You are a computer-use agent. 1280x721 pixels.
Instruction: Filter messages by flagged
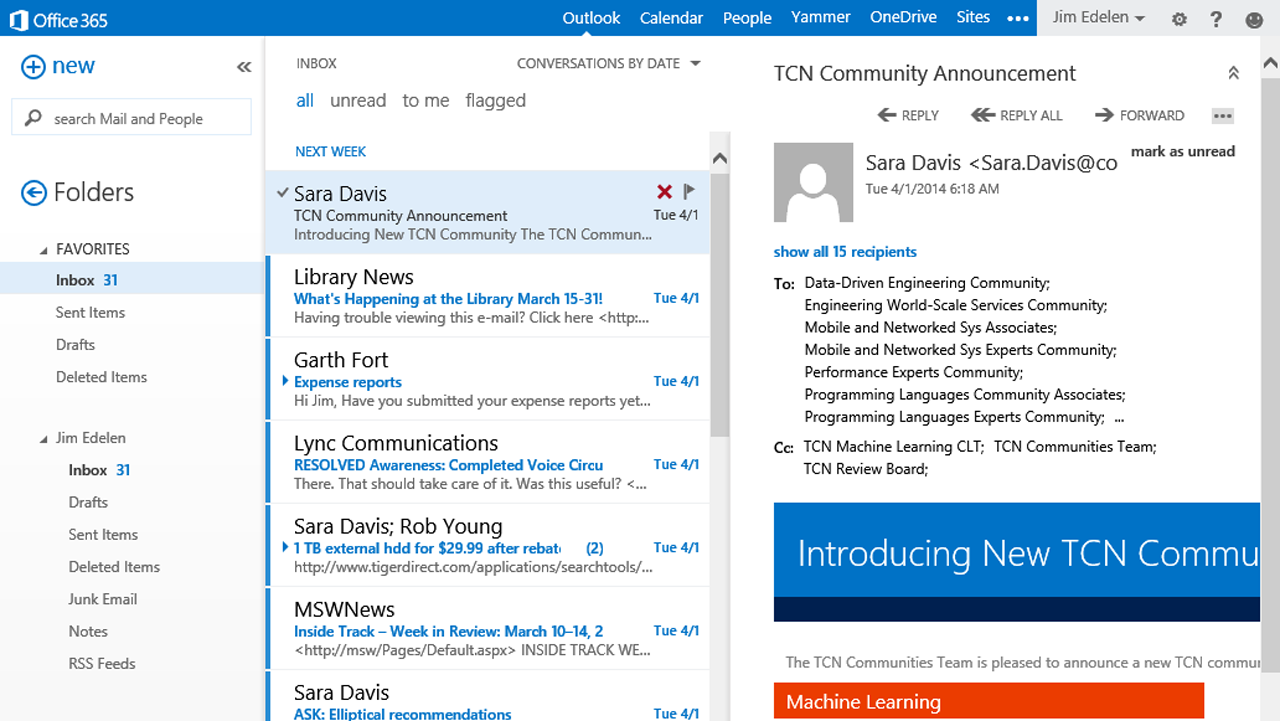pyautogui.click(x=495, y=100)
